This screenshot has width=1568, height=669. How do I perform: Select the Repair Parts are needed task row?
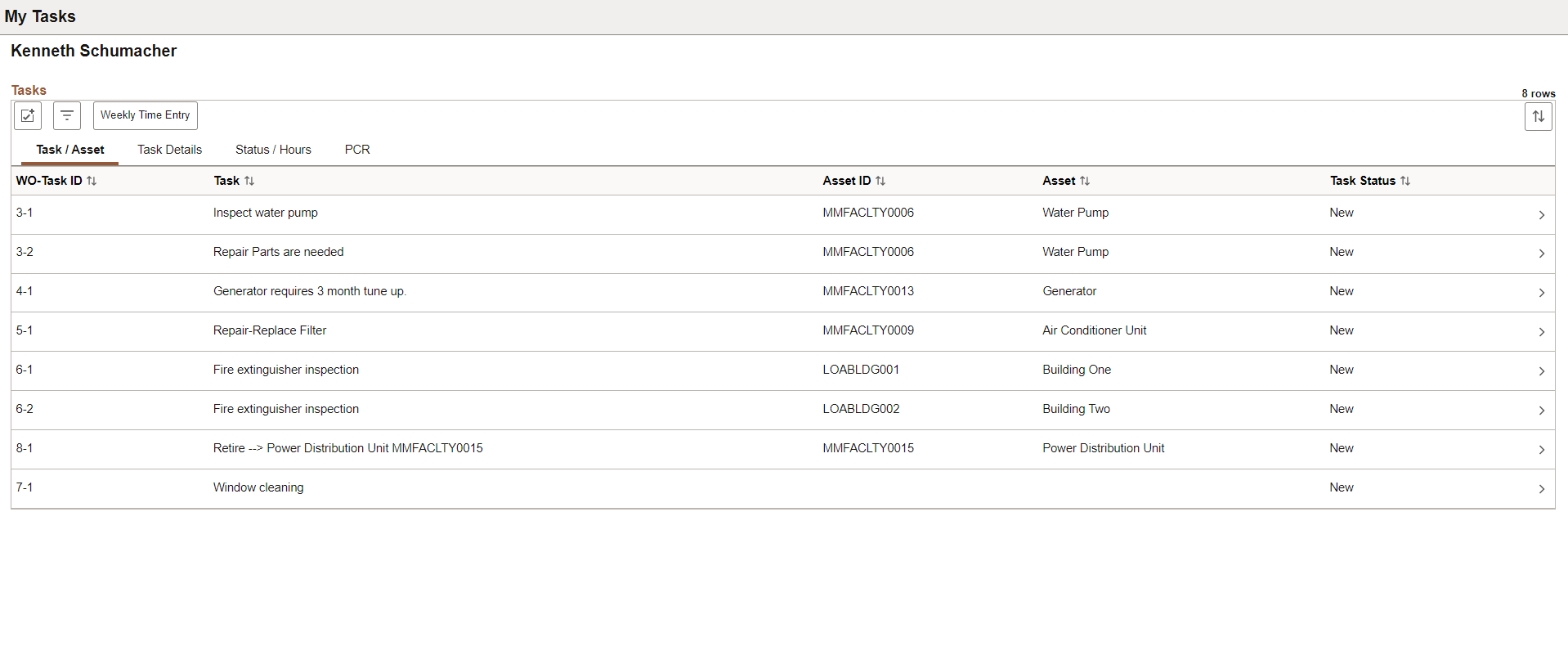(783, 254)
